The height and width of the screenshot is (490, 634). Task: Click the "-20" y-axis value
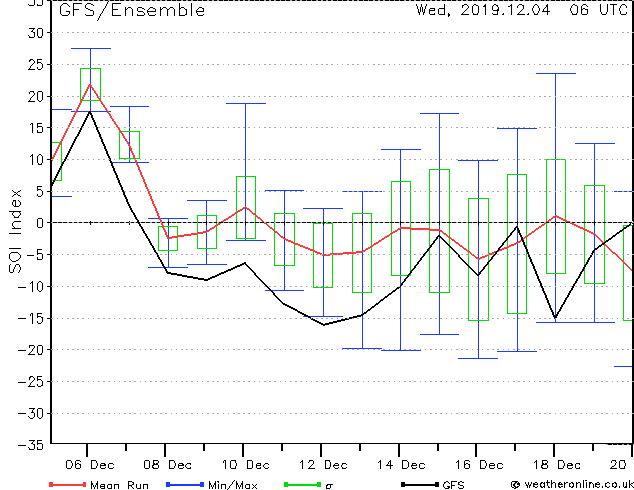(x=32, y=350)
